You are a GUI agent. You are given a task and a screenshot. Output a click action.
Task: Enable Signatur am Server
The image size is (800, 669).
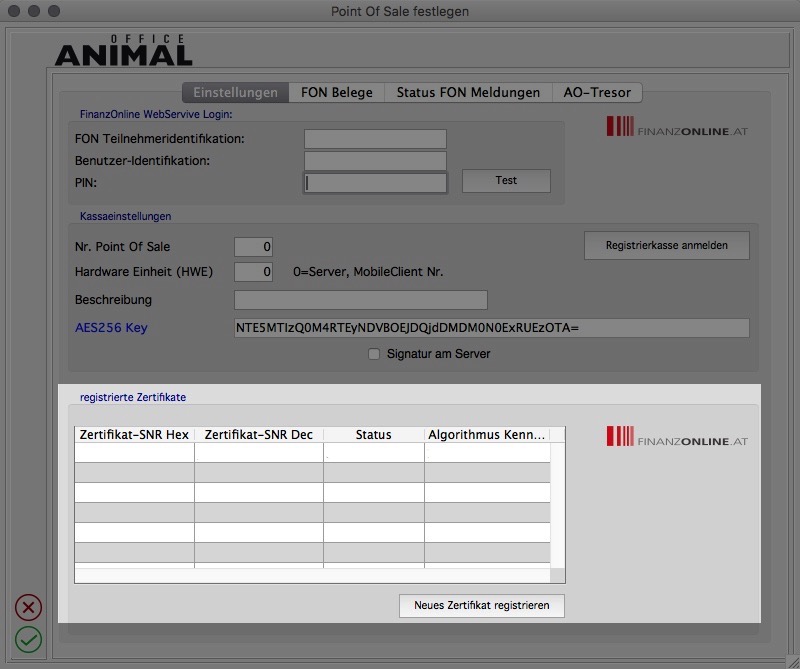click(x=374, y=353)
